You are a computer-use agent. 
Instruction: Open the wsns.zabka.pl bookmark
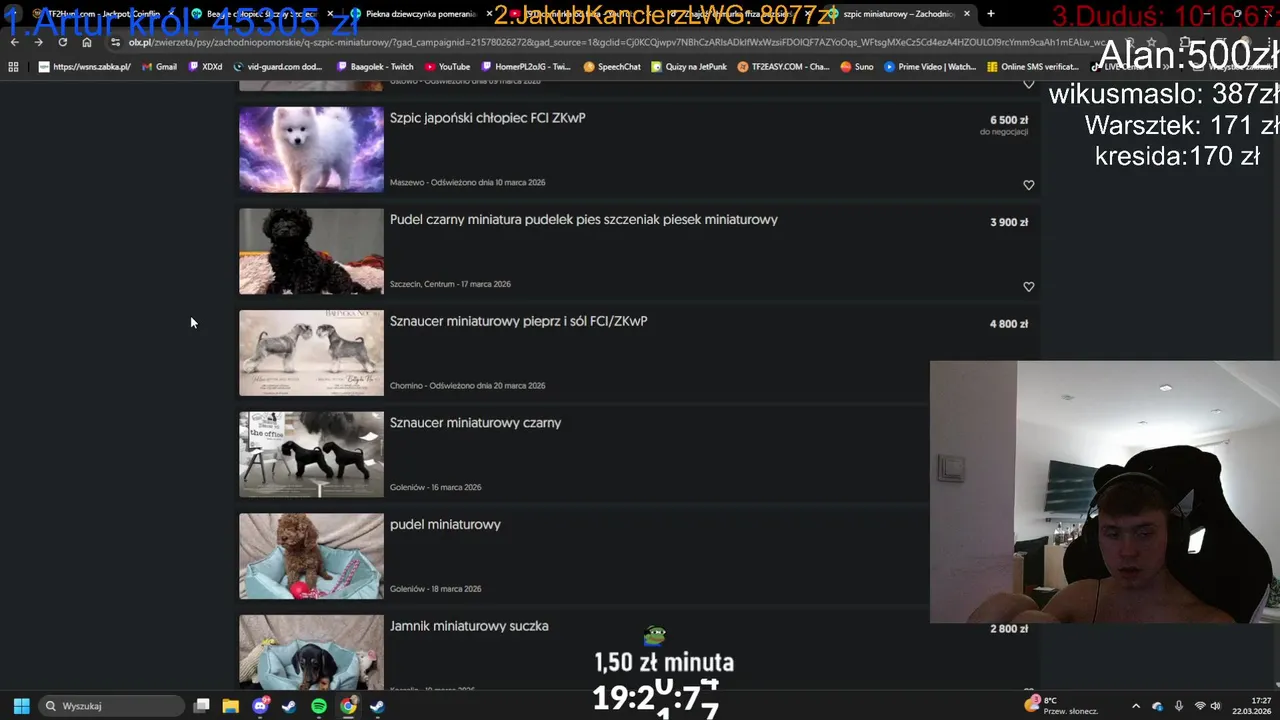pyautogui.click(x=85, y=67)
